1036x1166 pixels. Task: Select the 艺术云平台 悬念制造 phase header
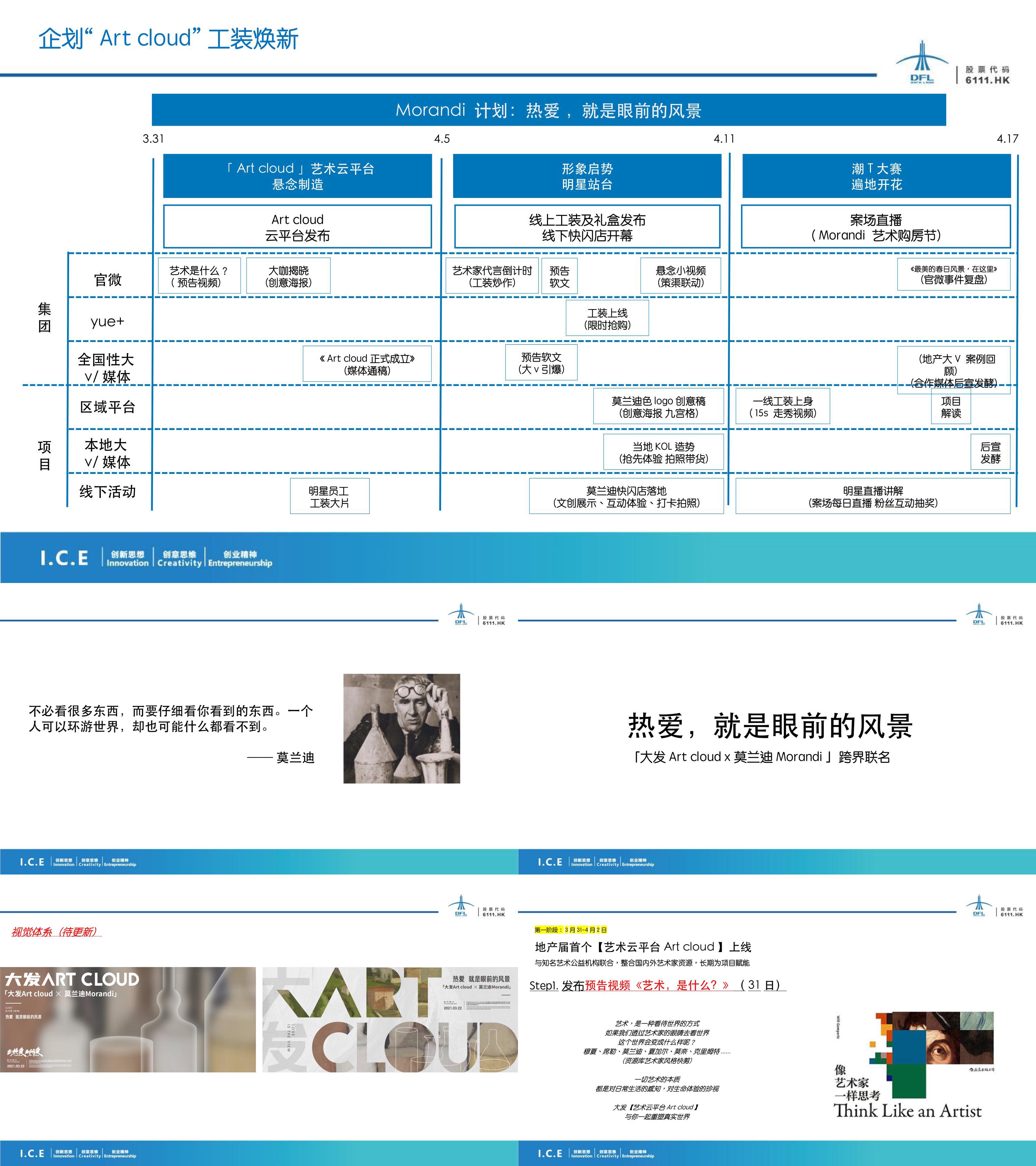pyautogui.click(x=298, y=176)
